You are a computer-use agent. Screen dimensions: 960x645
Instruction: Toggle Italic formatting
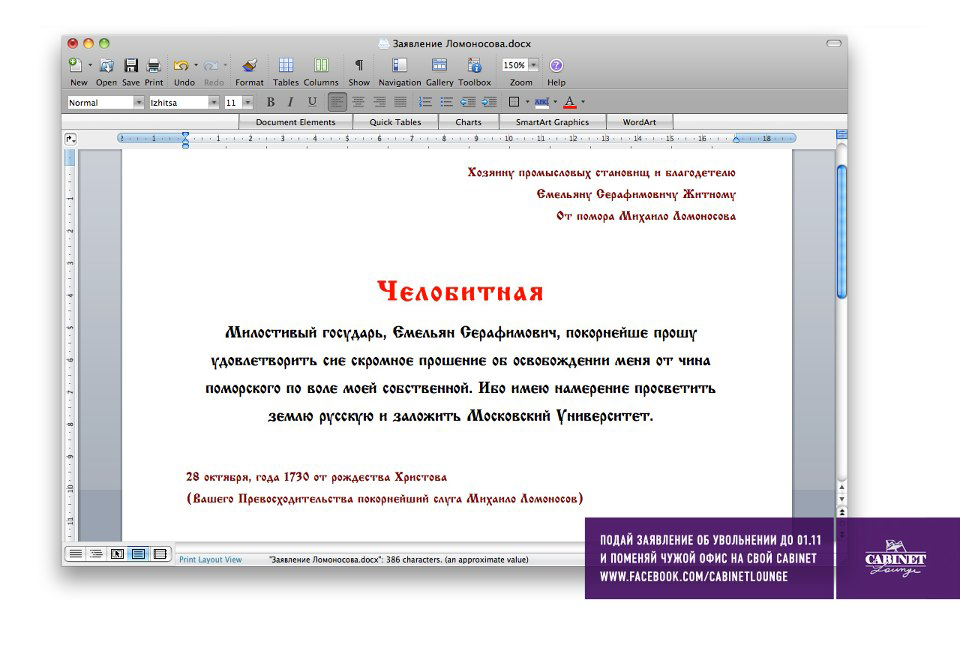(x=291, y=102)
